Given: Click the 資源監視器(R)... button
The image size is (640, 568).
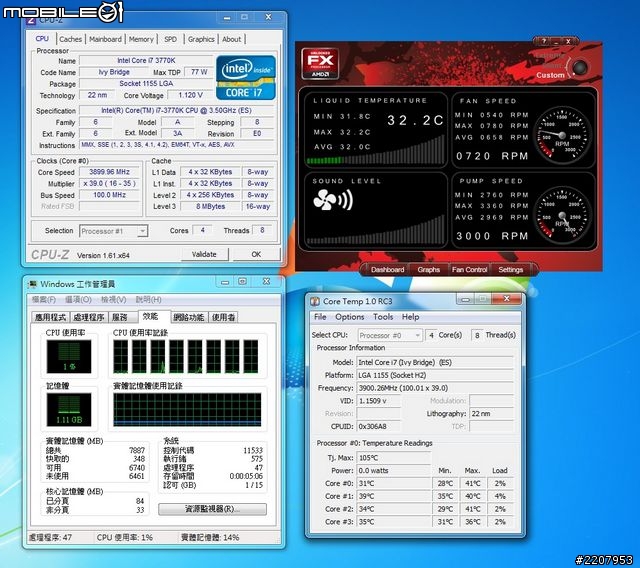Looking at the screenshot, I should tap(212, 509).
